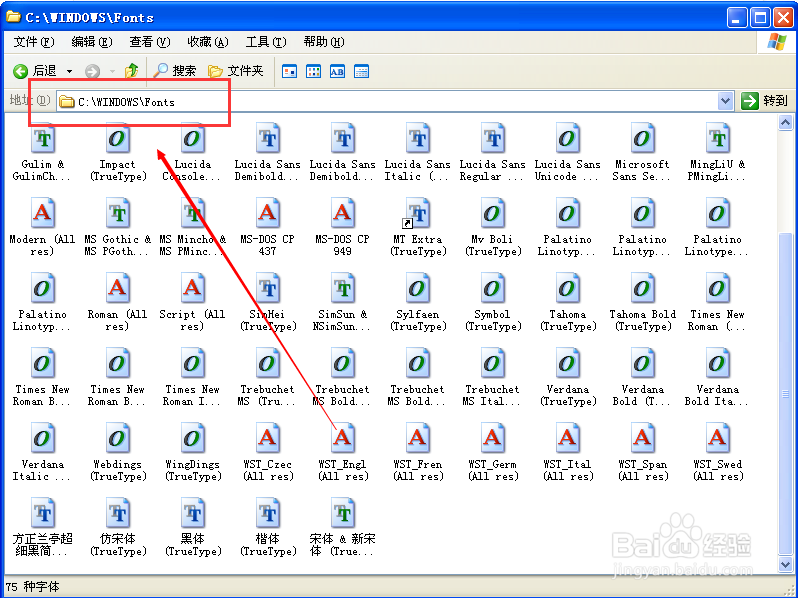This screenshot has height=598, width=798.
Task: Select the WST_Span (All res) font icon
Action: click(642, 438)
